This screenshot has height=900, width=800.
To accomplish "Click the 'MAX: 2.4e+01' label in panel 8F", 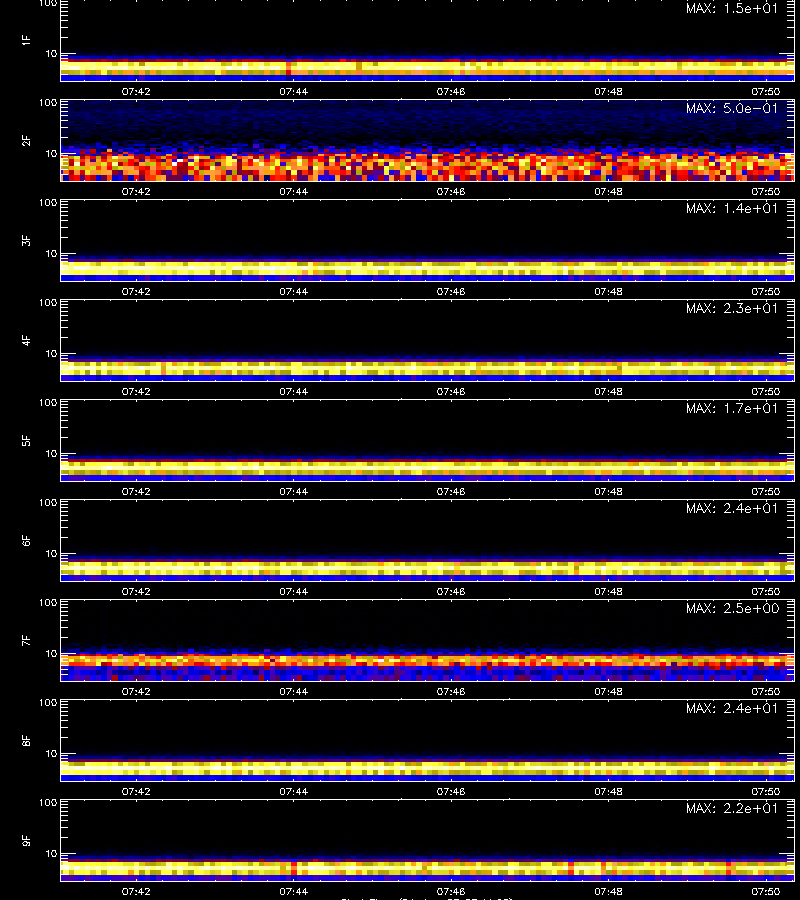I will pyautogui.click(x=732, y=708).
